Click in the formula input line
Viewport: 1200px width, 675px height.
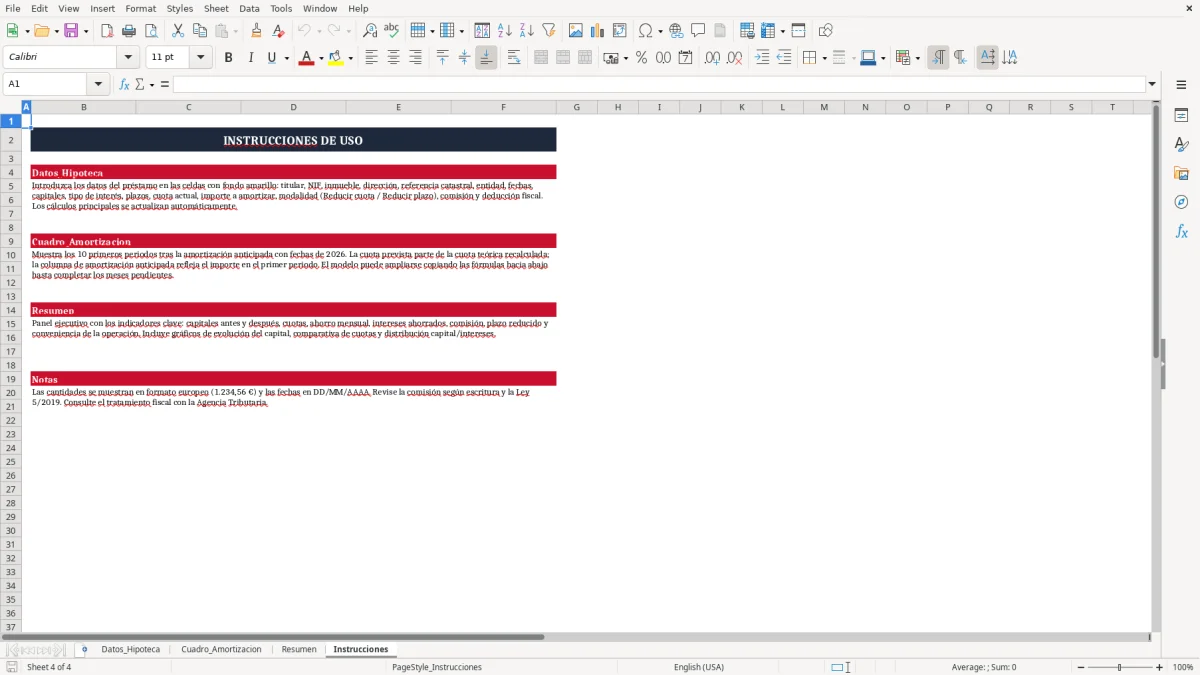coord(659,84)
